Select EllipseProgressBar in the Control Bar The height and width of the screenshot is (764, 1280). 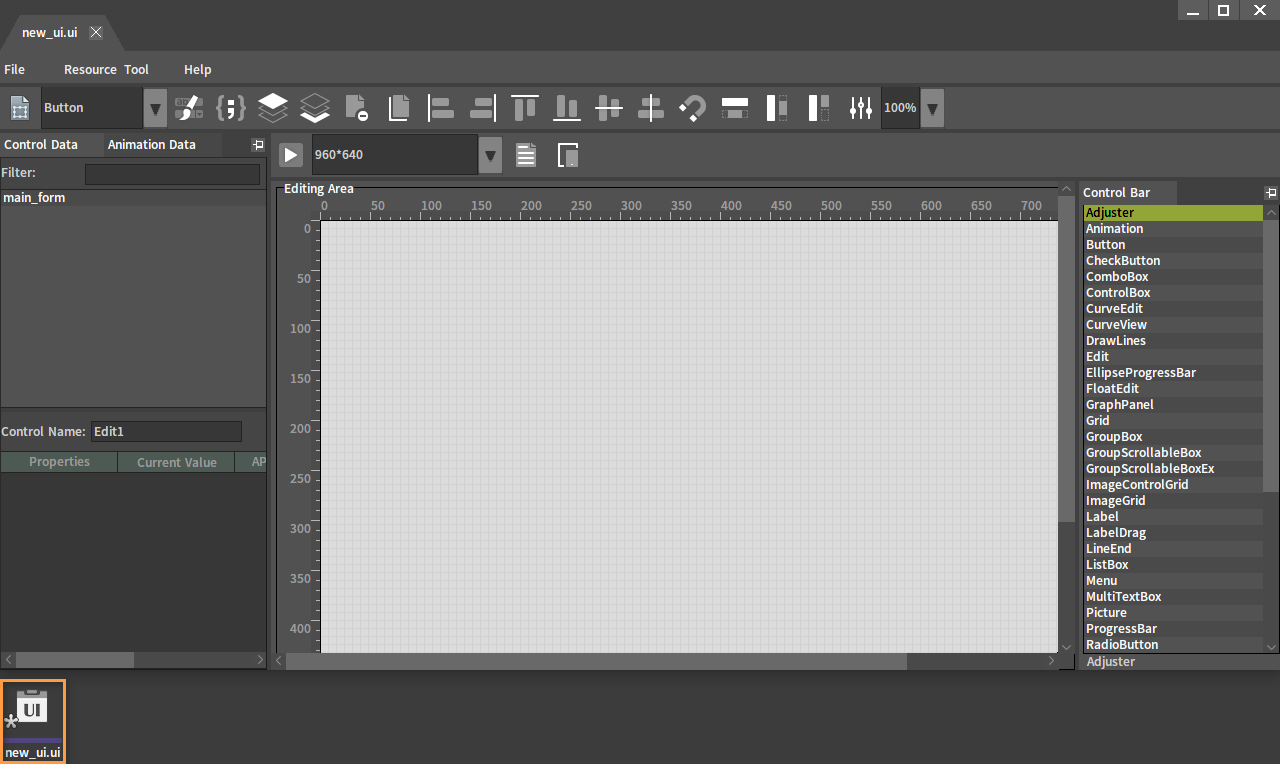tap(1173, 373)
